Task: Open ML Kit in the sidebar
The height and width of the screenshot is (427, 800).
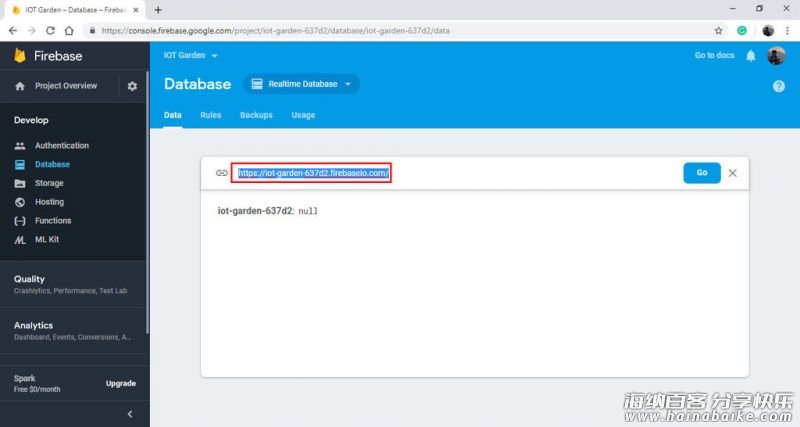Action: (x=47, y=239)
